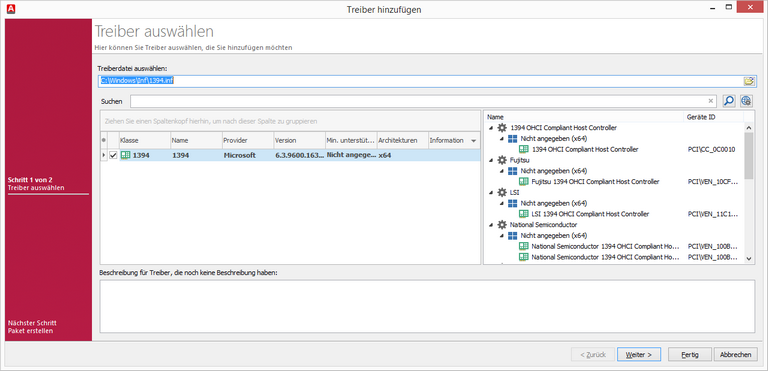
Task: Collapse Nicht angegeben (x64) under Fujitsu
Action: click(502, 171)
